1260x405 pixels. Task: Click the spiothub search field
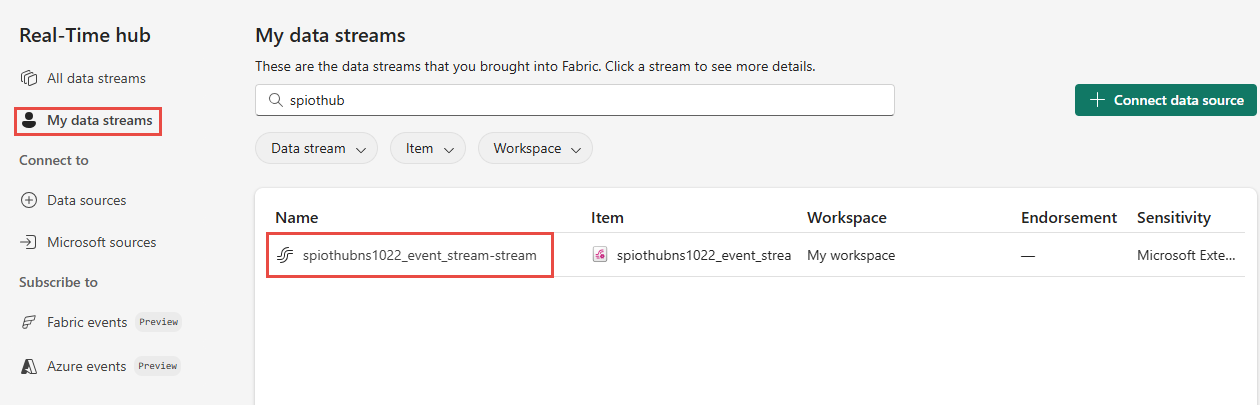point(575,100)
